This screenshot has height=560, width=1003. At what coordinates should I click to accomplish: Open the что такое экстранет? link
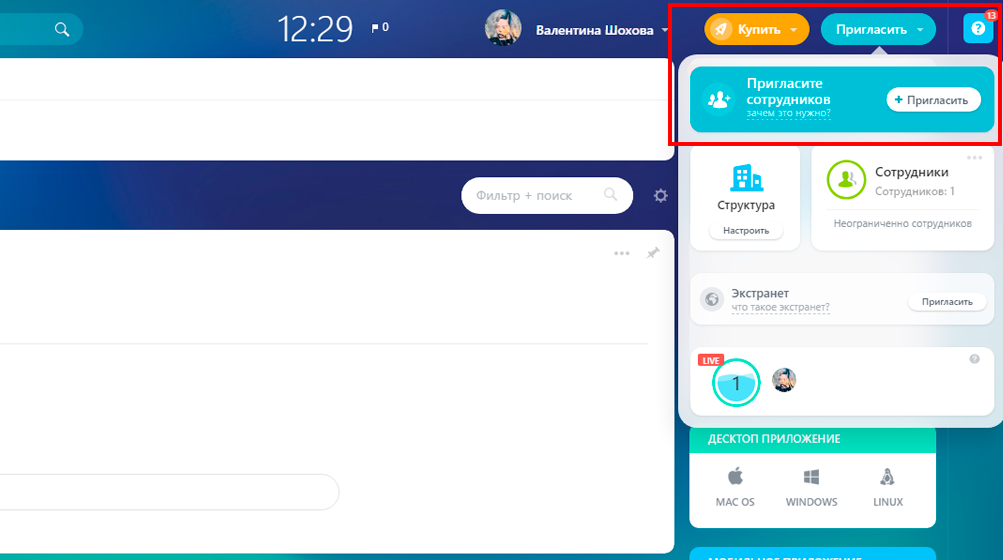point(780,308)
